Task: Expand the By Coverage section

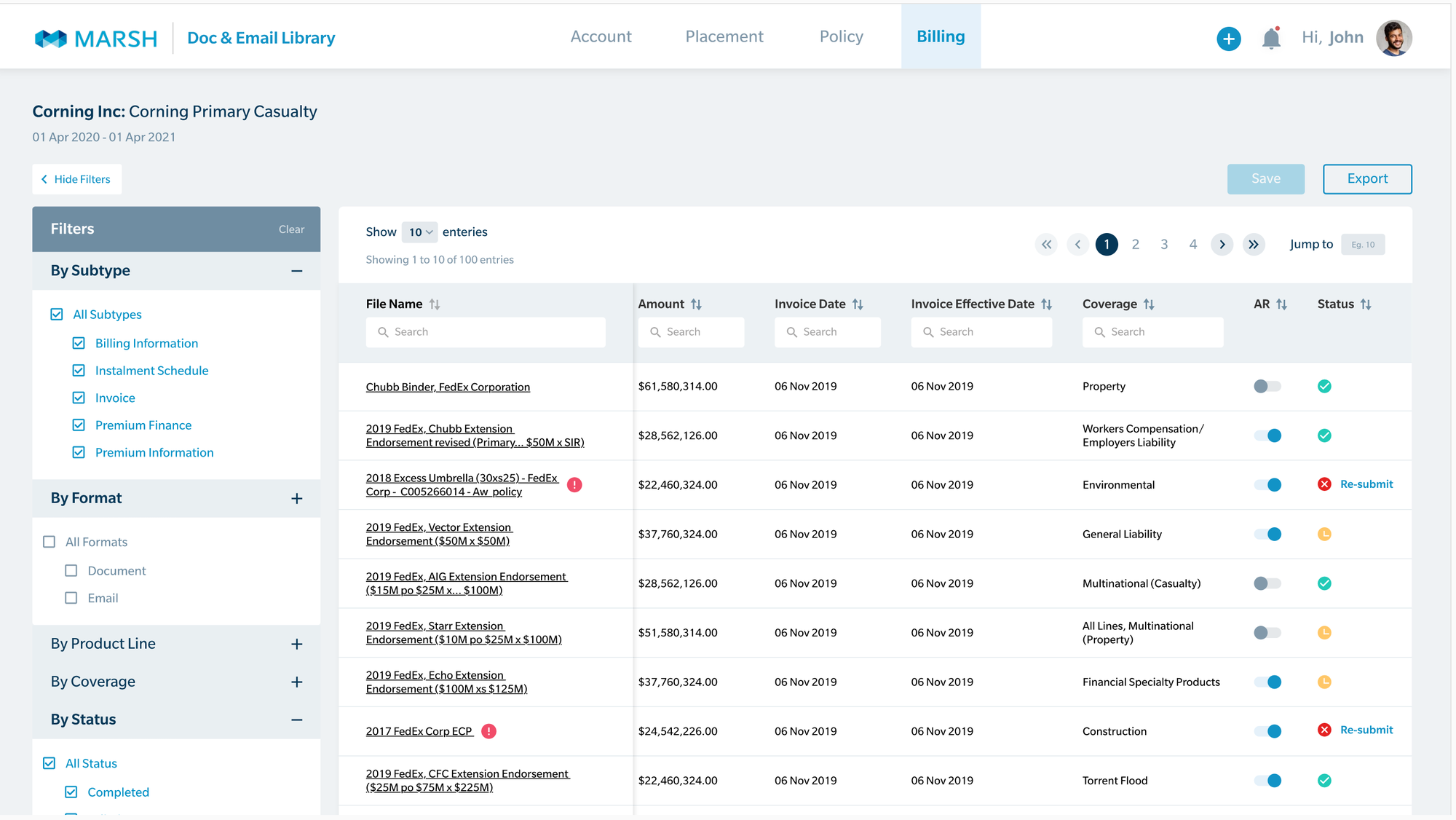Action: pyautogui.click(x=297, y=682)
